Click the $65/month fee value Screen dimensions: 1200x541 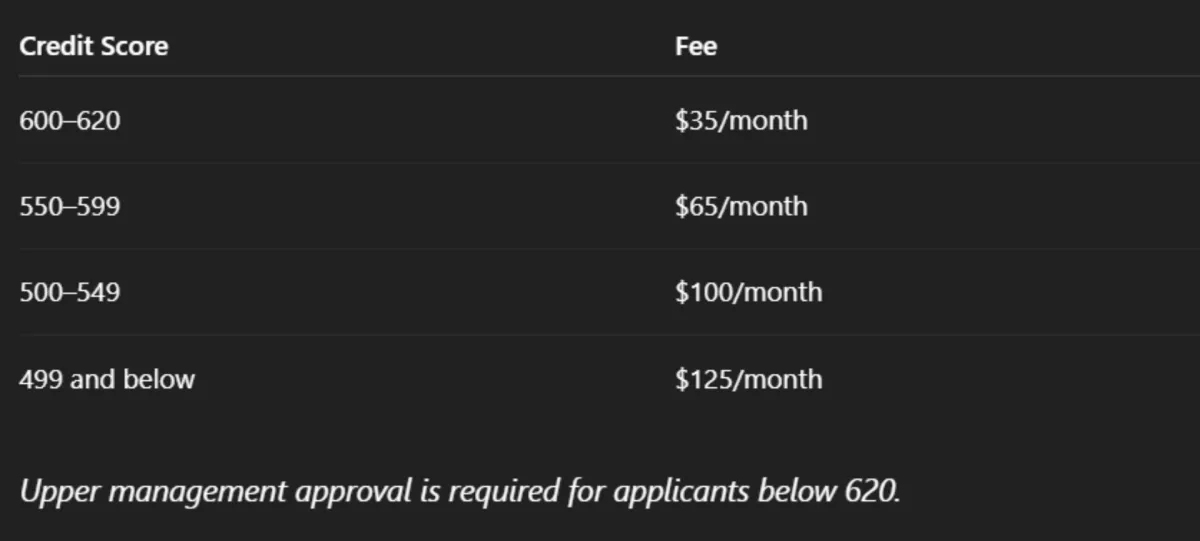741,207
